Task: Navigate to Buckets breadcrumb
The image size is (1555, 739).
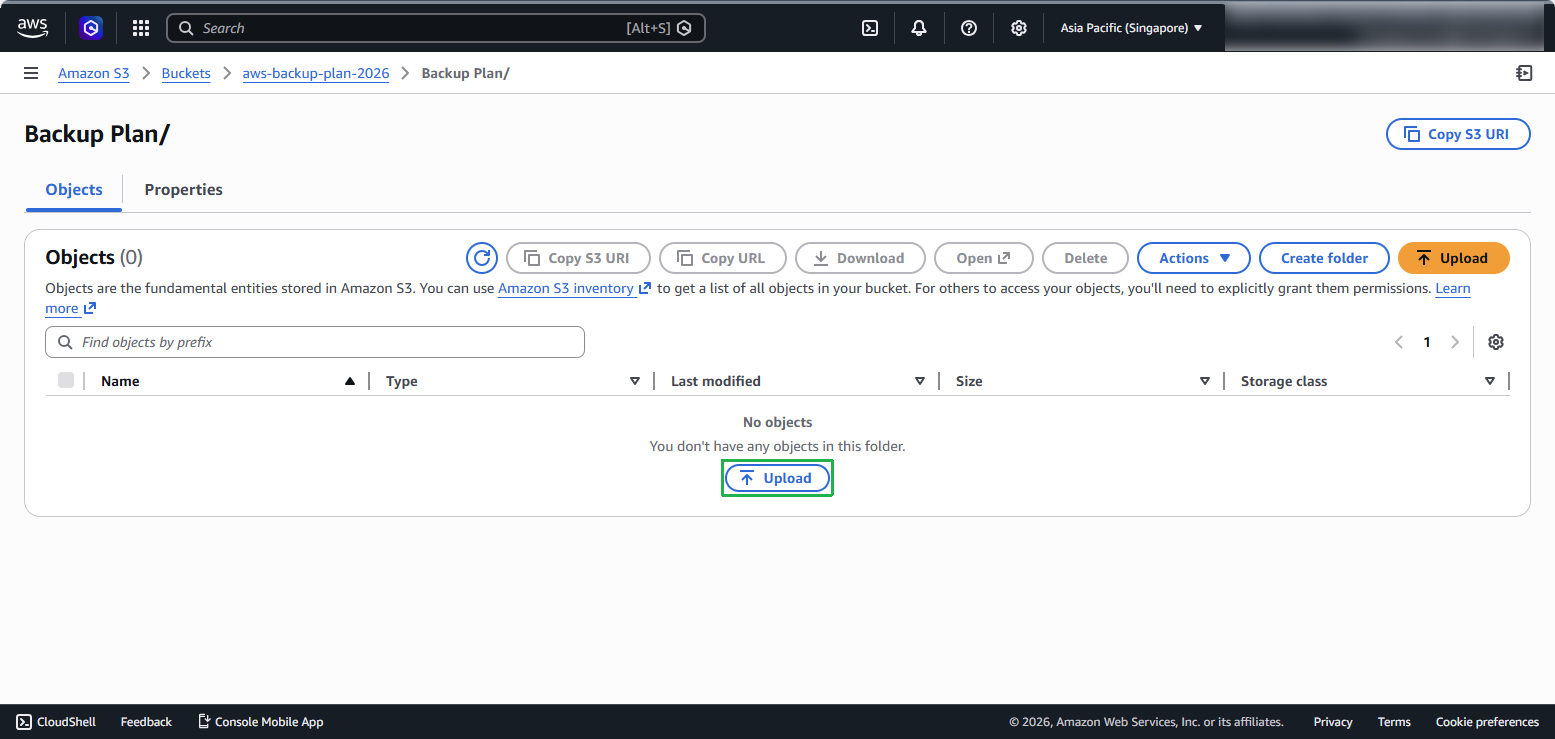Action: [186, 73]
